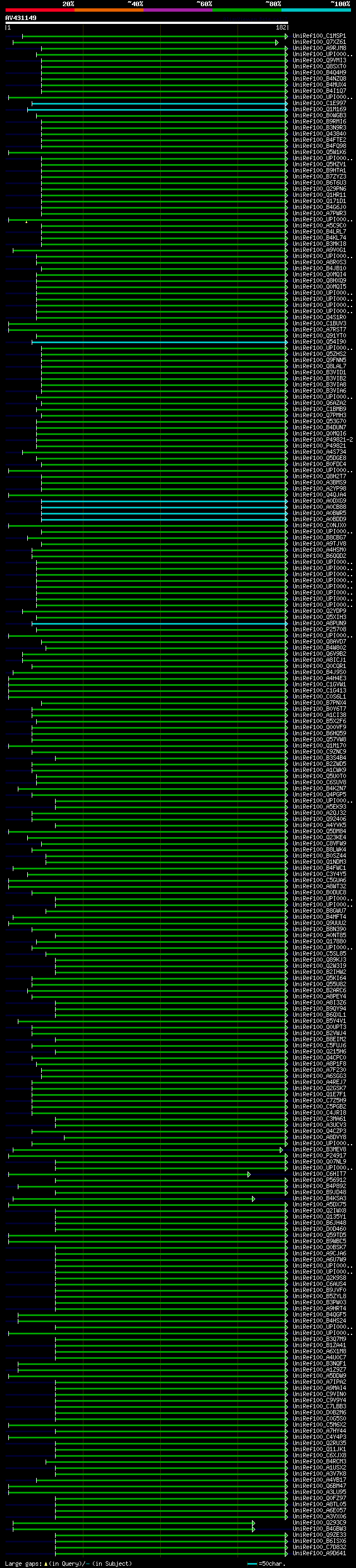The width and height of the screenshot is (356, 1568).
Task: Select label UniRef100_B3MKI8
Action: click(x=319, y=244)
